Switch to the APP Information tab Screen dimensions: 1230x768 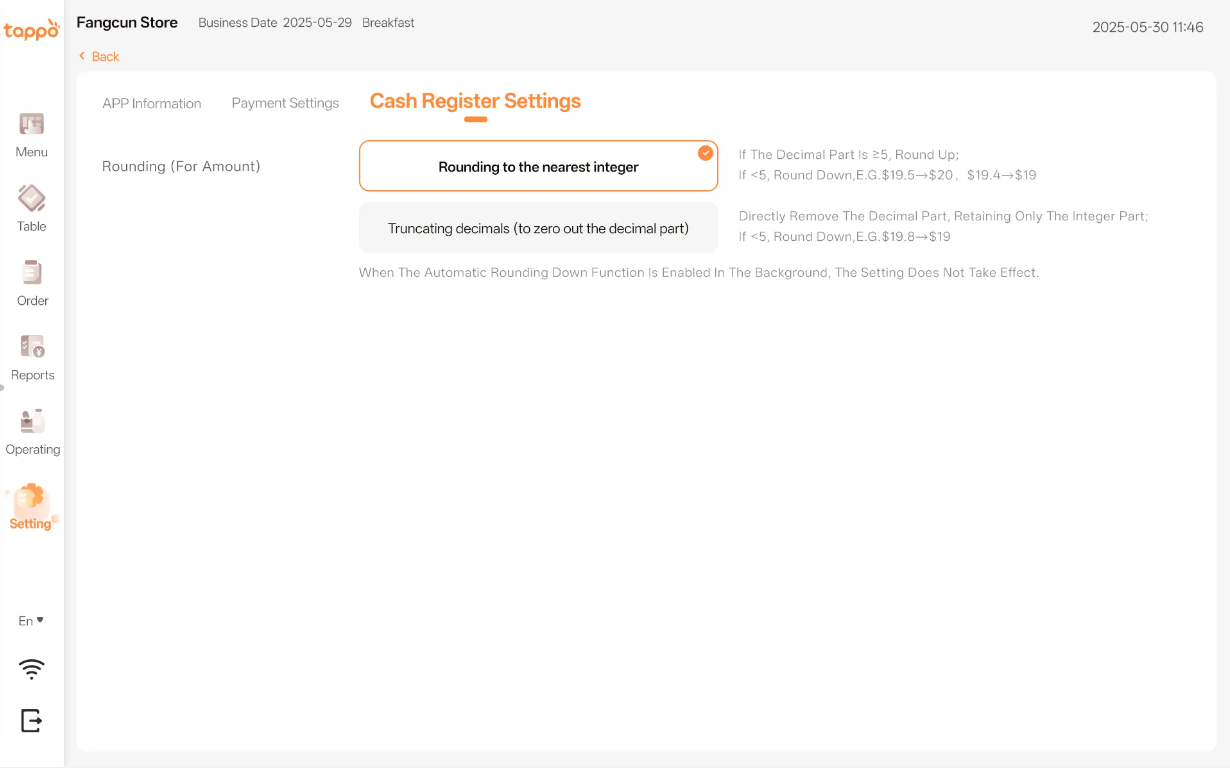pyautogui.click(x=151, y=103)
